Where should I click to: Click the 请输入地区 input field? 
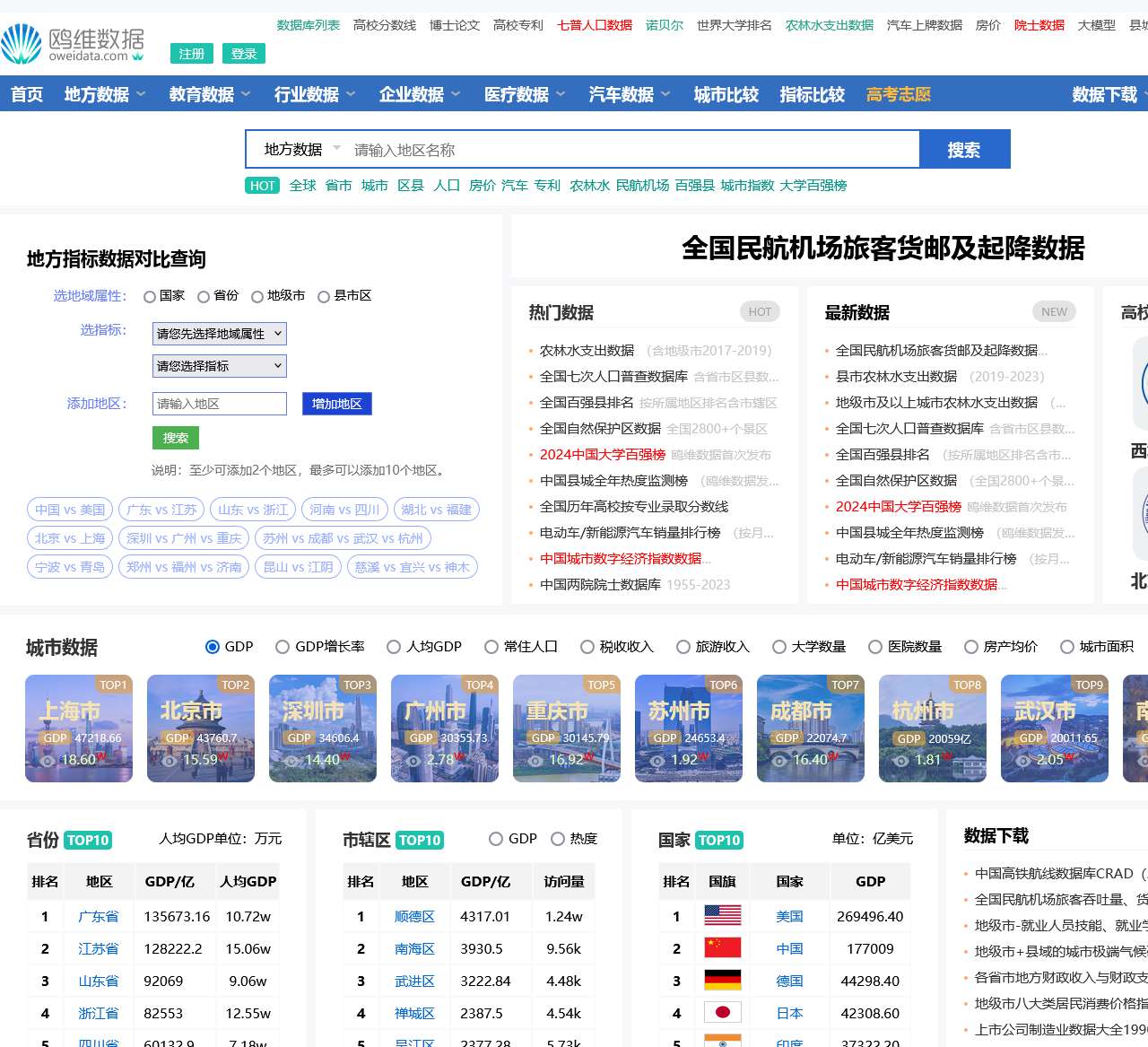[220, 404]
